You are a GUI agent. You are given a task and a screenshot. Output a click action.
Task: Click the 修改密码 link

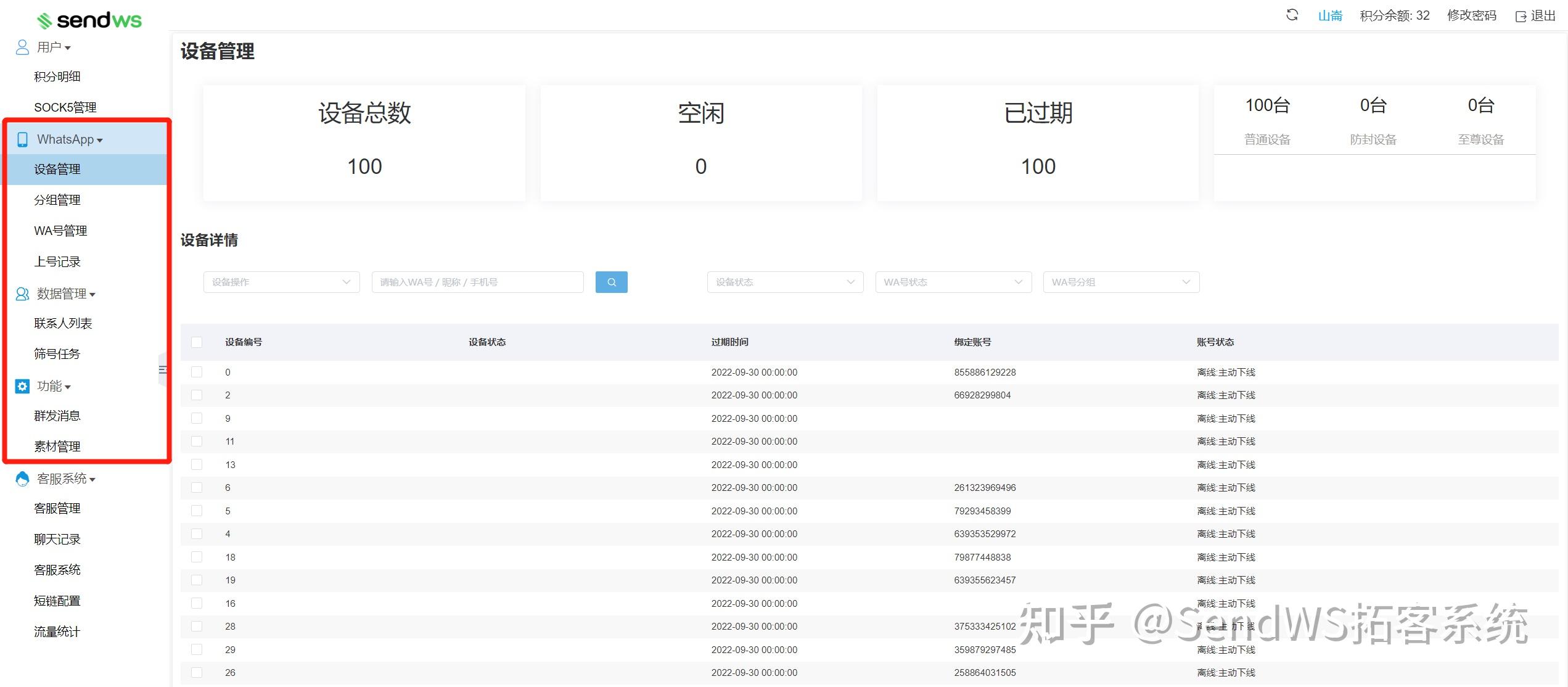[x=1471, y=15]
